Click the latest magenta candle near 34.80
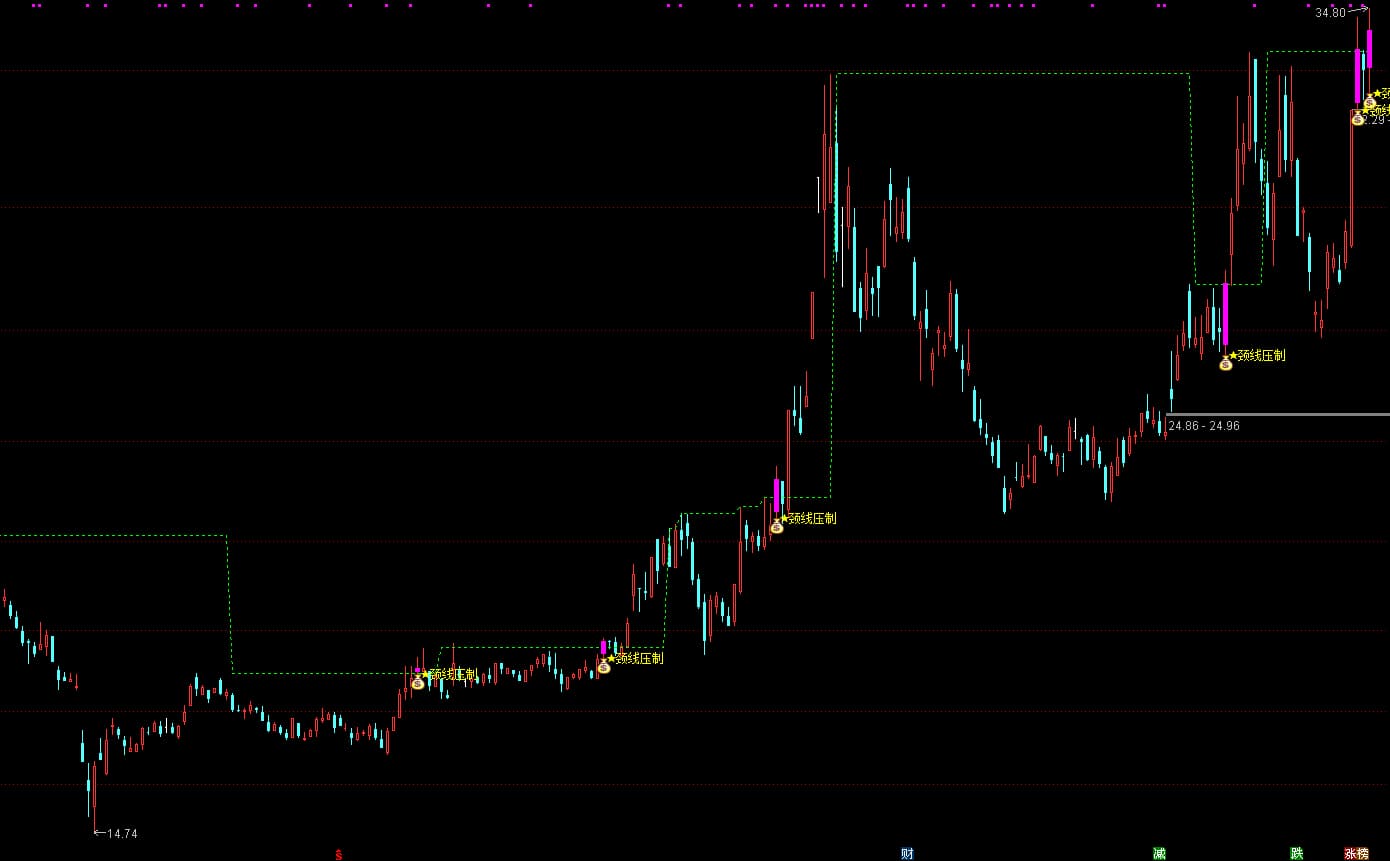Screen dimensions: 1390x861 pyautogui.click(x=1369, y=50)
